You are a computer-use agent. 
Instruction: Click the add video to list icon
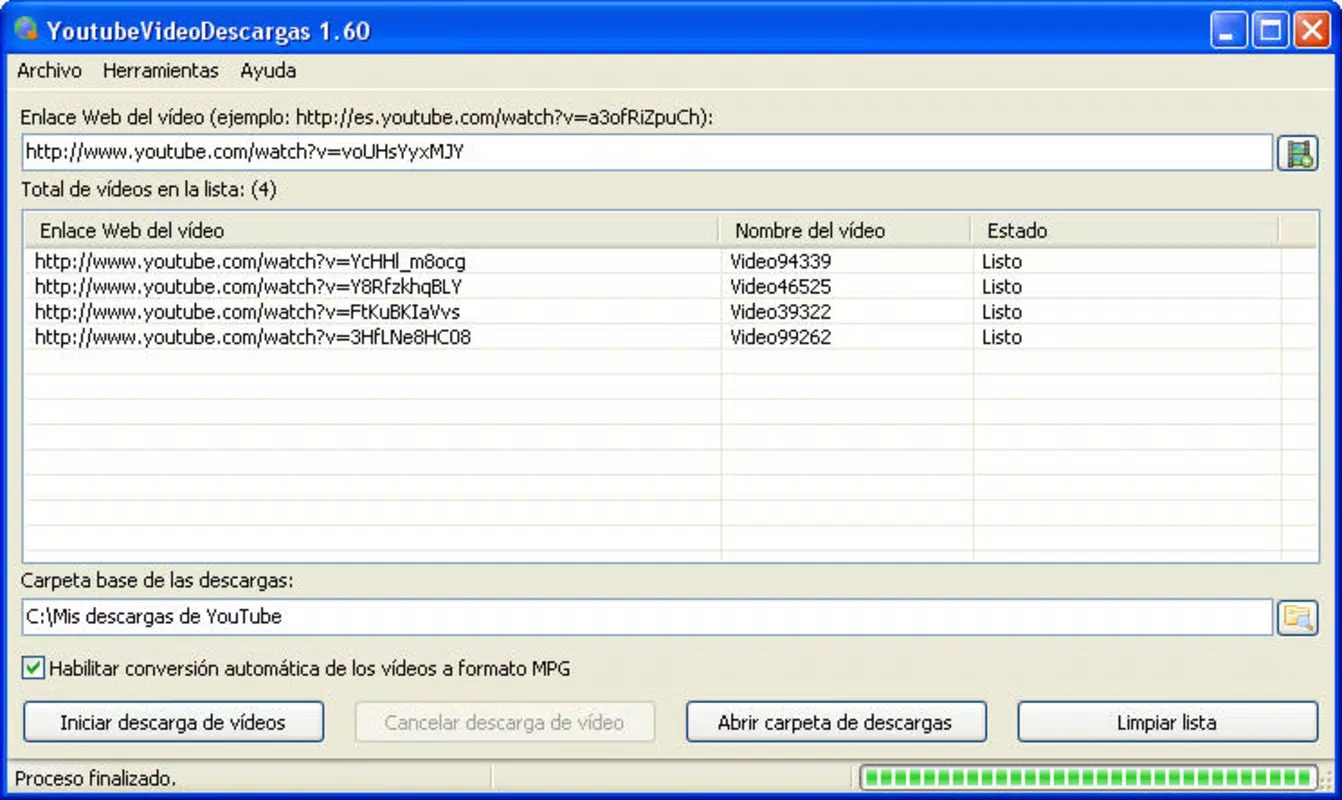(x=1298, y=153)
